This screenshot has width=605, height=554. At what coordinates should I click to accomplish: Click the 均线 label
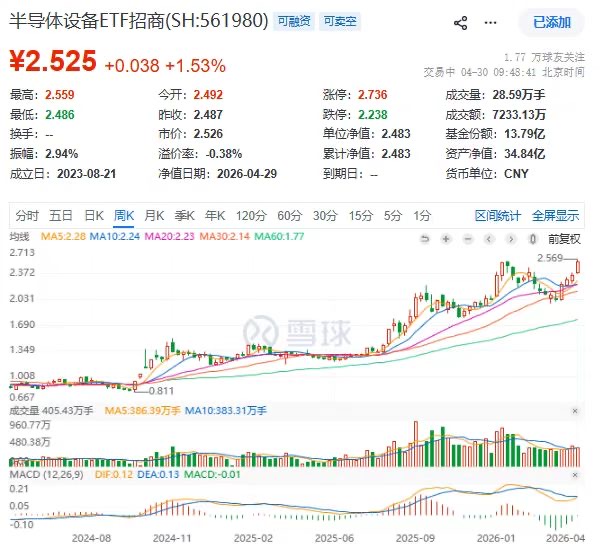19,236
